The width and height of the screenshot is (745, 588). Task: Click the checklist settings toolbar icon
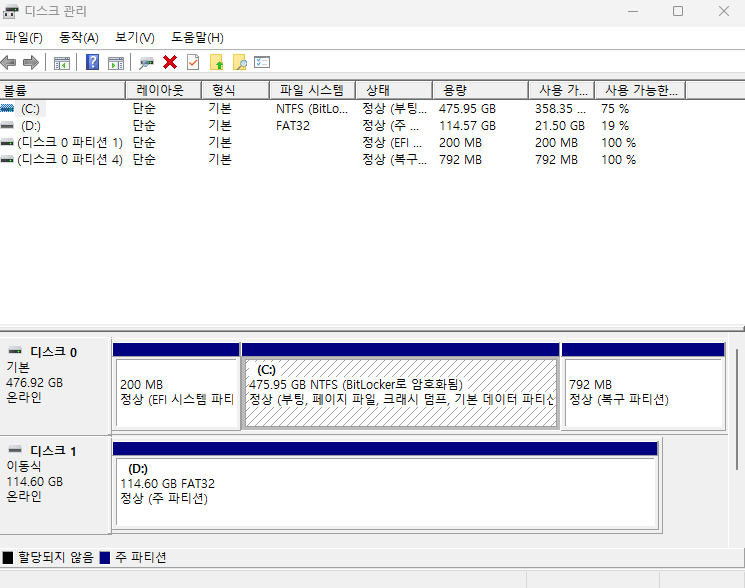tap(262, 62)
